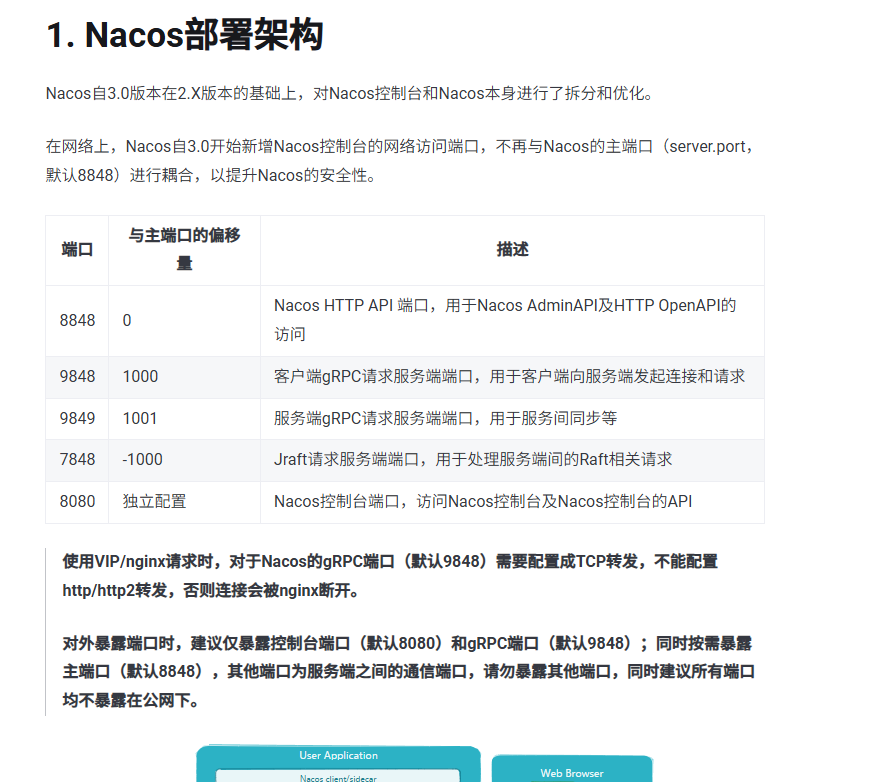Select port cell '9848'
This screenshot has width=885, height=782.
pos(77,377)
